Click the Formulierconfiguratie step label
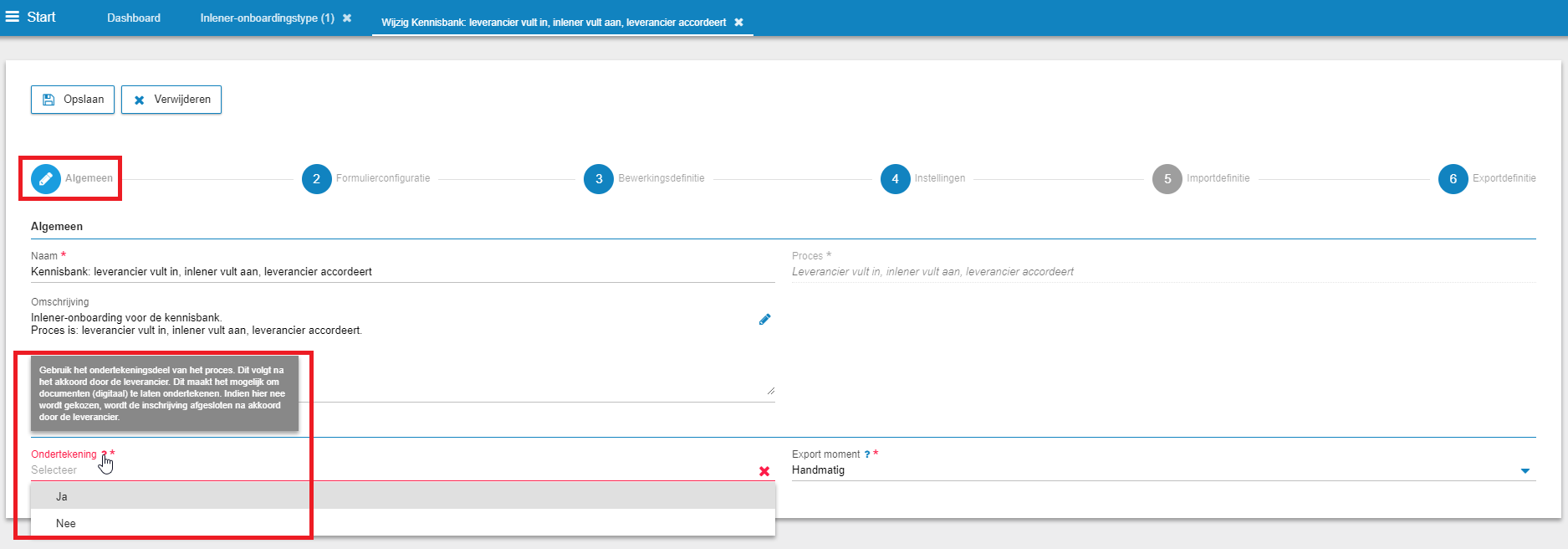The height and width of the screenshot is (549, 1568). 383,178
